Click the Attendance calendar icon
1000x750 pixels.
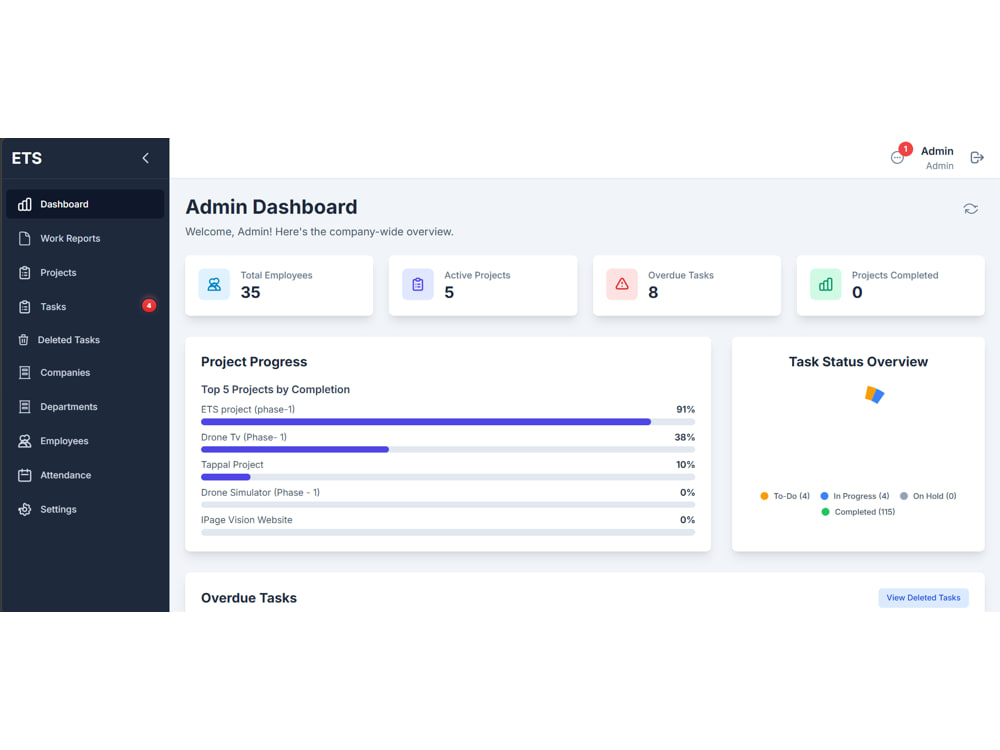point(24,475)
